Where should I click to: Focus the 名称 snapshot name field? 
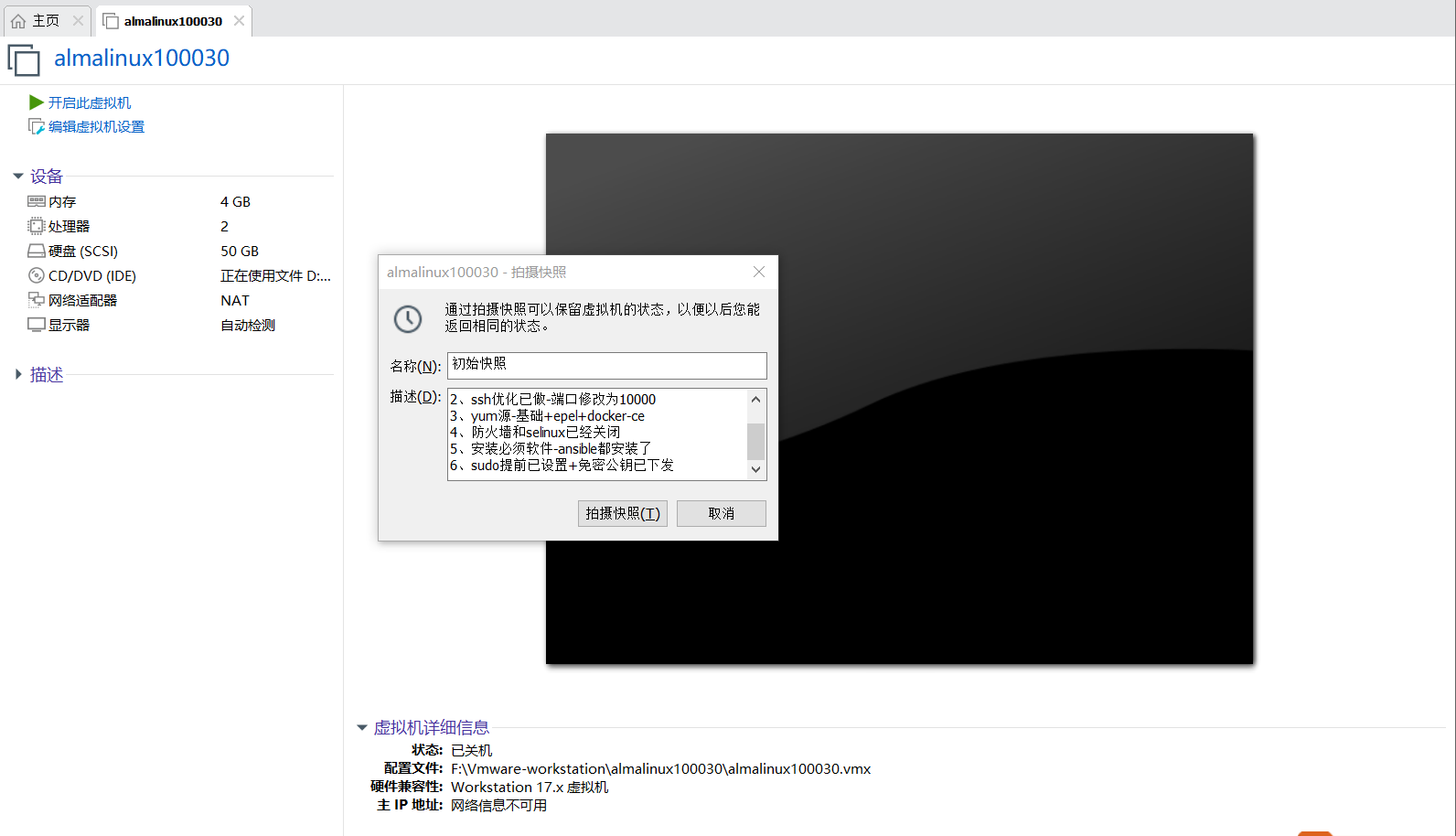[607, 365]
